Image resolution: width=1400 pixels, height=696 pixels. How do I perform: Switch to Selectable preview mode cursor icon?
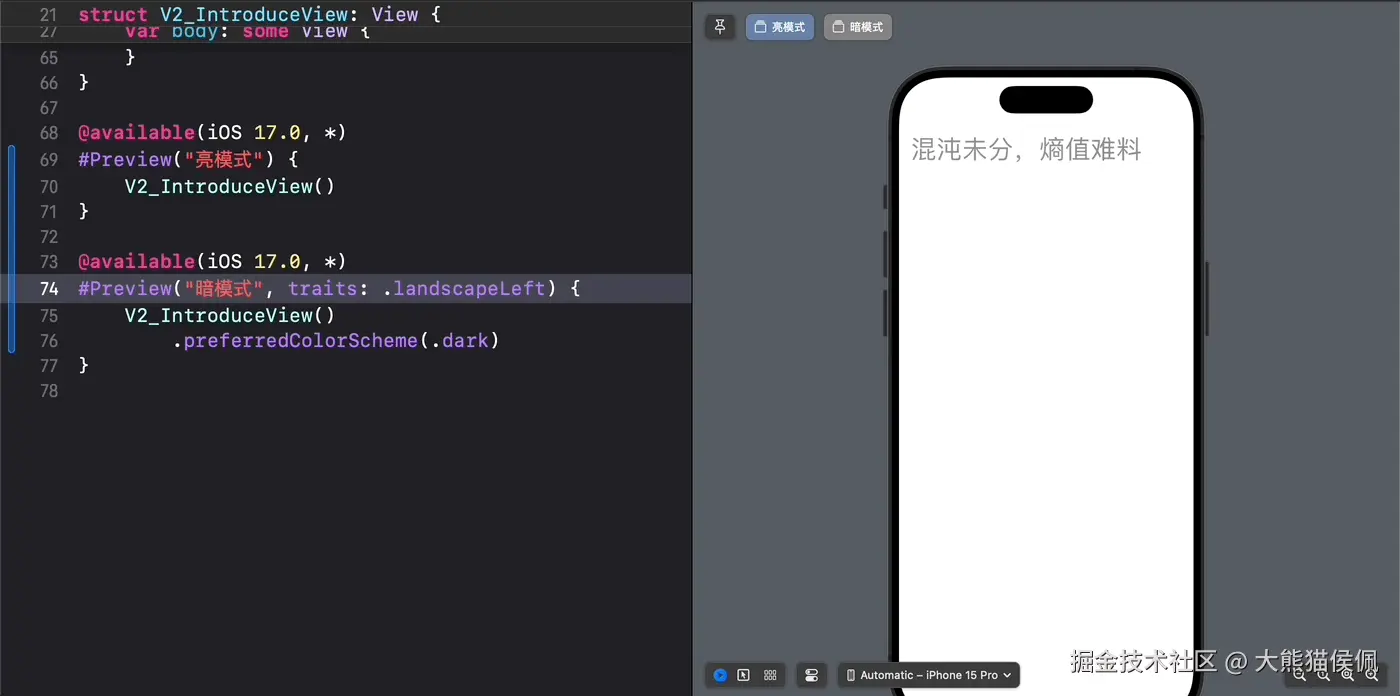click(x=745, y=675)
